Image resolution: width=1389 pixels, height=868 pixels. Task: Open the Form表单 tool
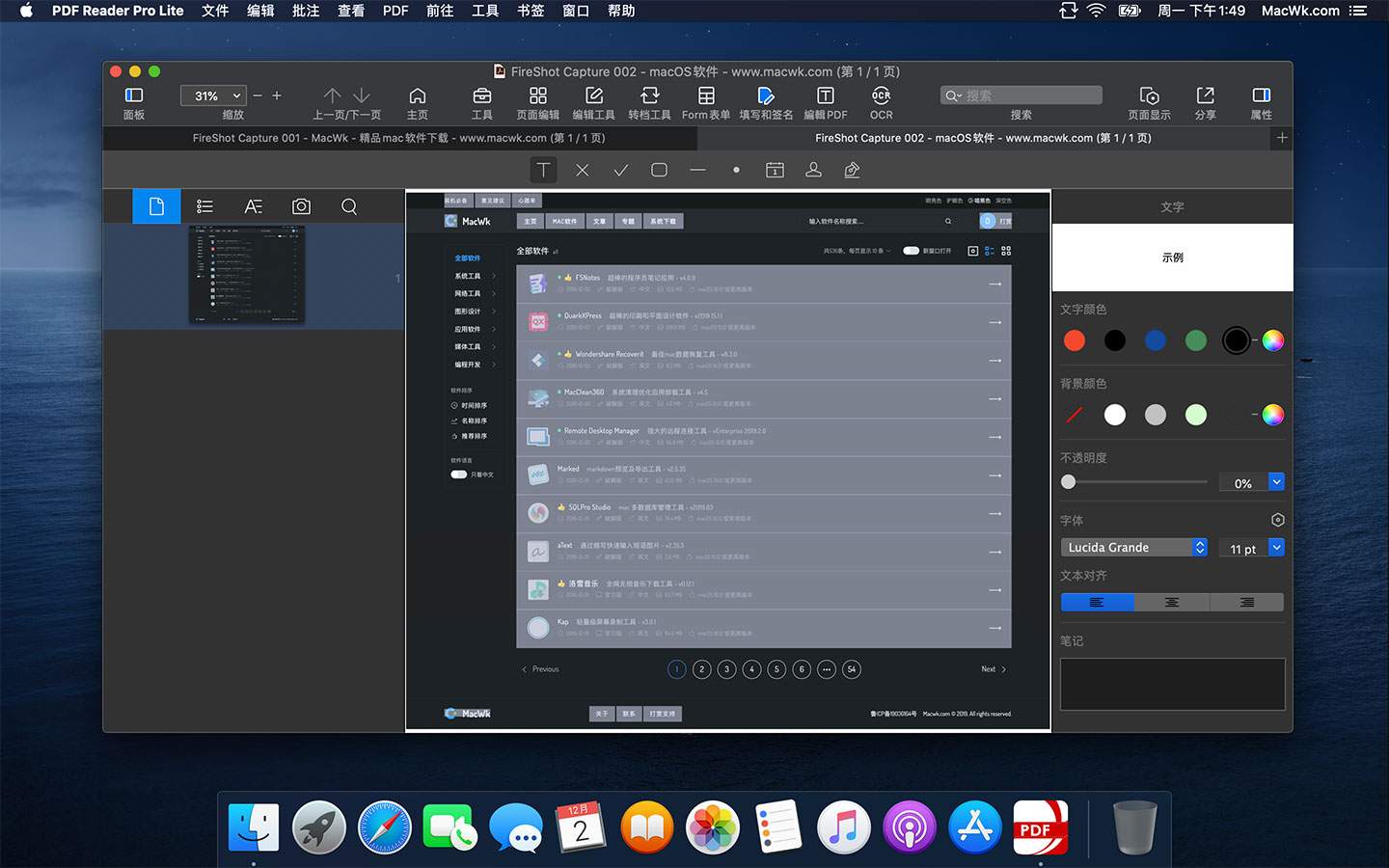706,95
